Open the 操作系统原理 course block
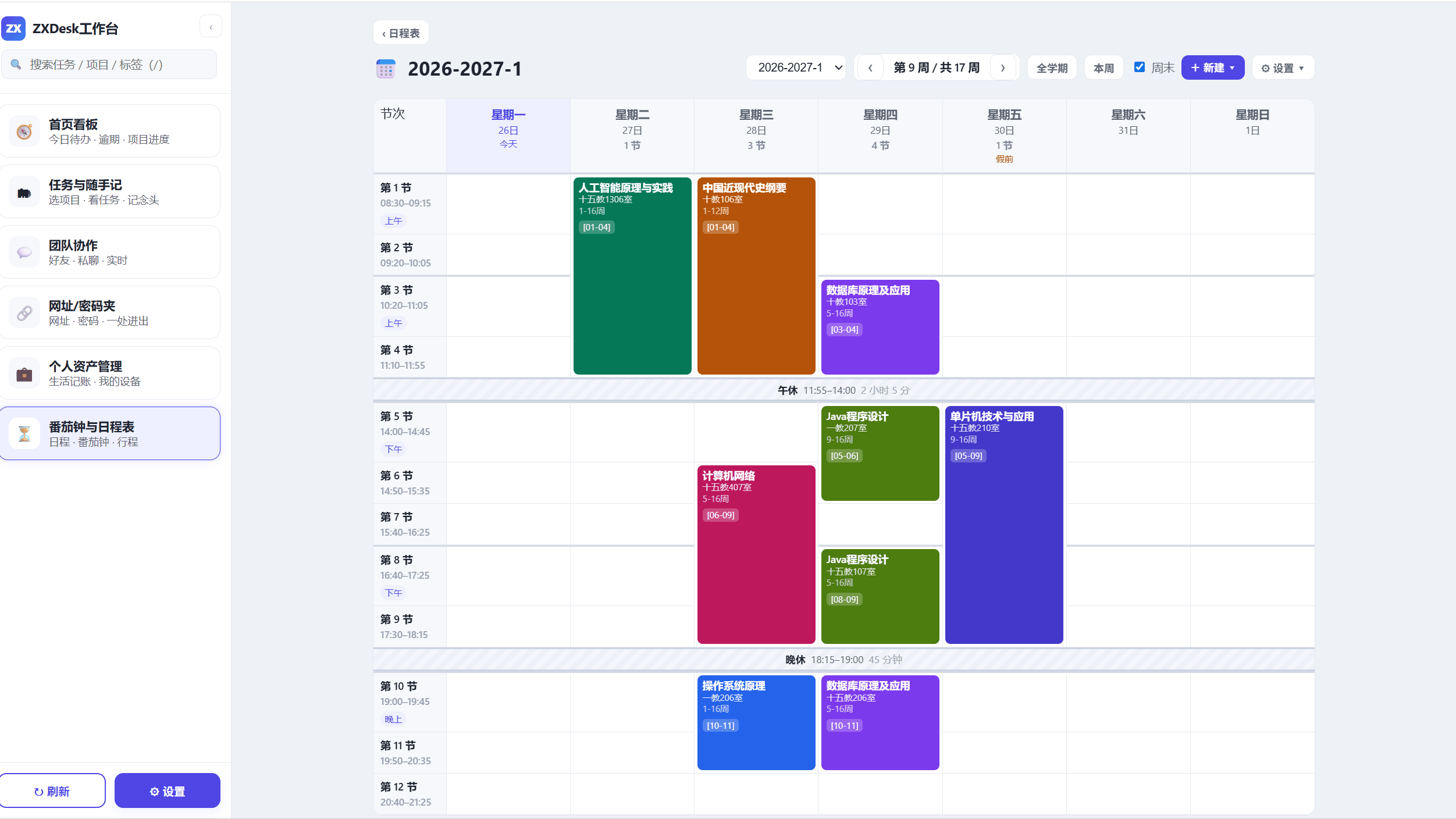 point(756,722)
